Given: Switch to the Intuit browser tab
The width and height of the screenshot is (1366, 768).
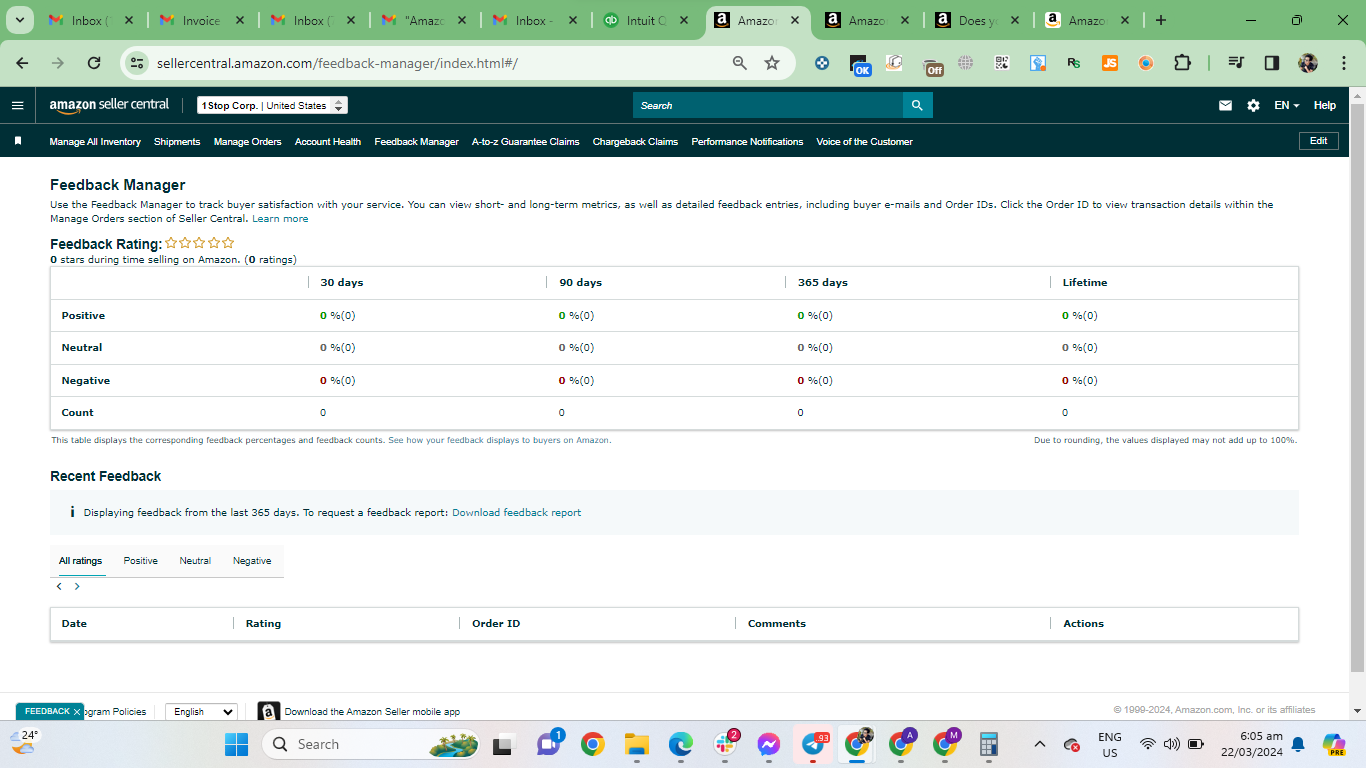Looking at the screenshot, I should 647,20.
